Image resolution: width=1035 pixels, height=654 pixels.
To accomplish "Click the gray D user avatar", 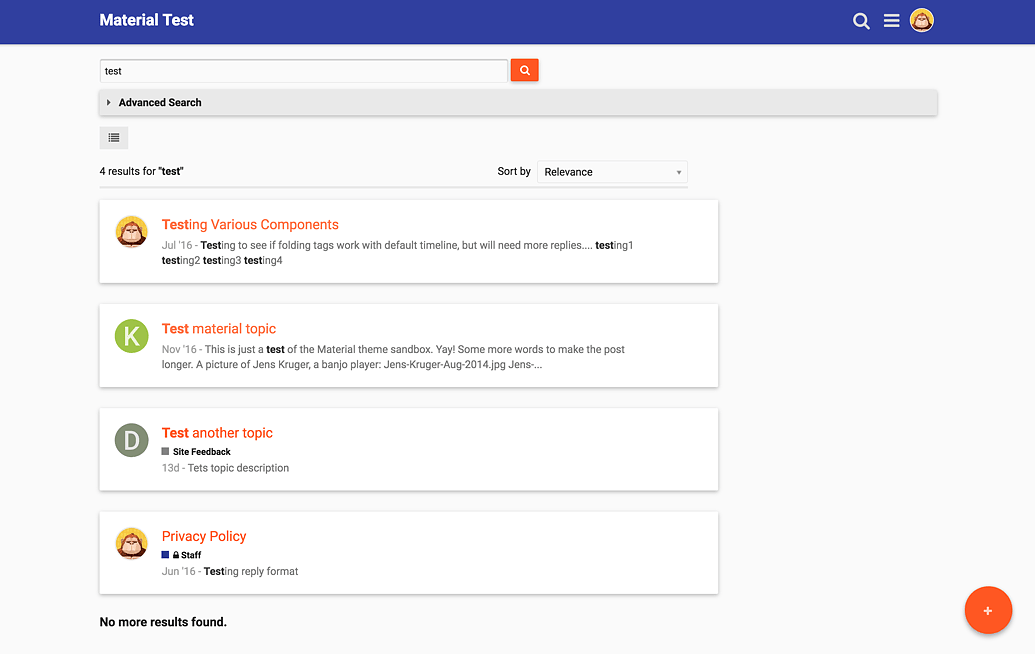I will 132,440.
